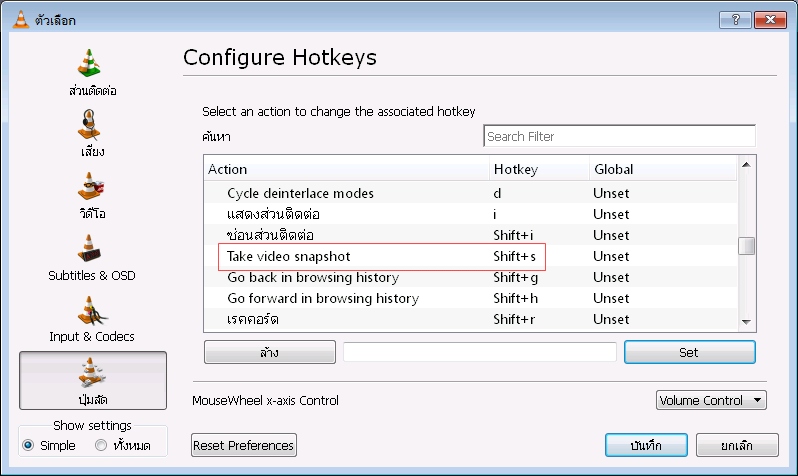Click the hotkey list scroll-down arrow
Screen dimensions: 798x476
(746, 322)
